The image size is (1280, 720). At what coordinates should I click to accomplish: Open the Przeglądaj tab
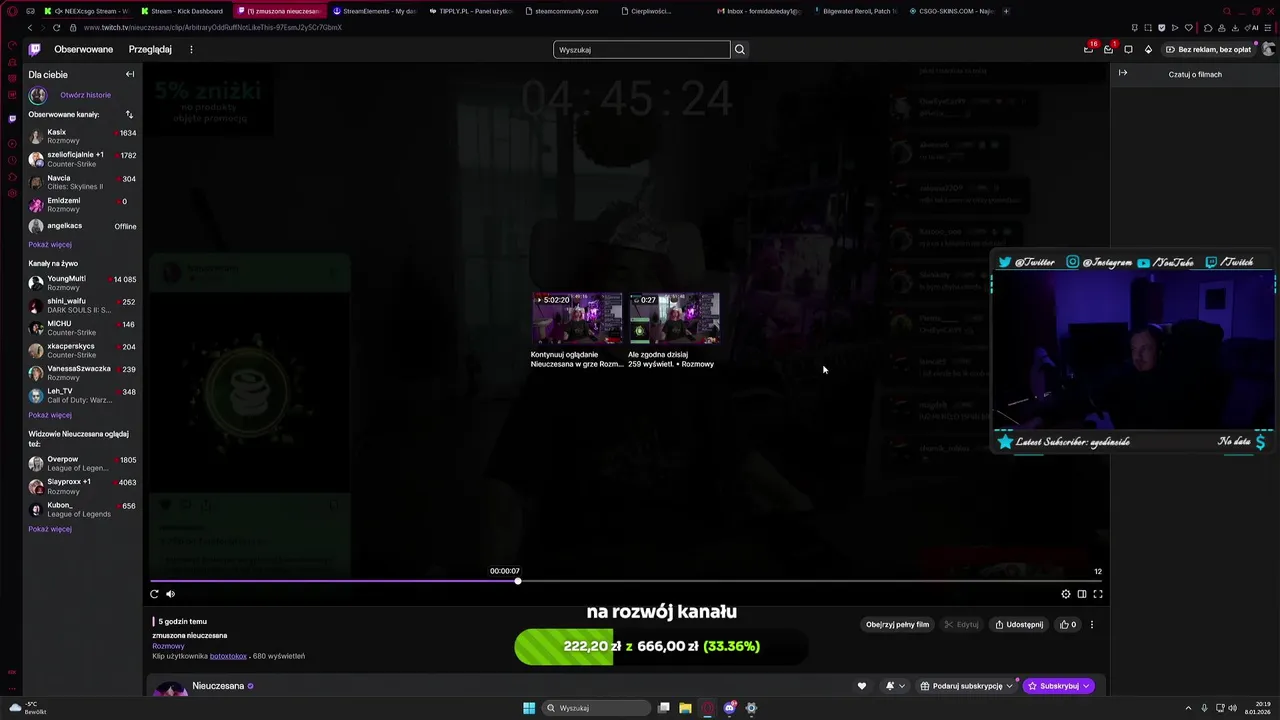(x=150, y=49)
